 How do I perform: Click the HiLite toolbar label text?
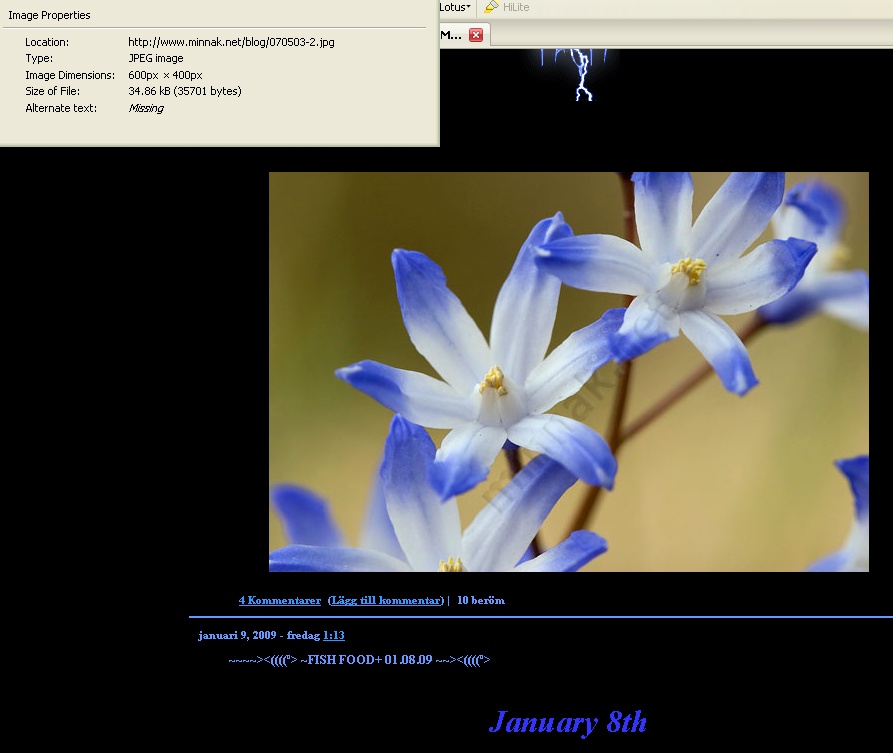[516, 7]
